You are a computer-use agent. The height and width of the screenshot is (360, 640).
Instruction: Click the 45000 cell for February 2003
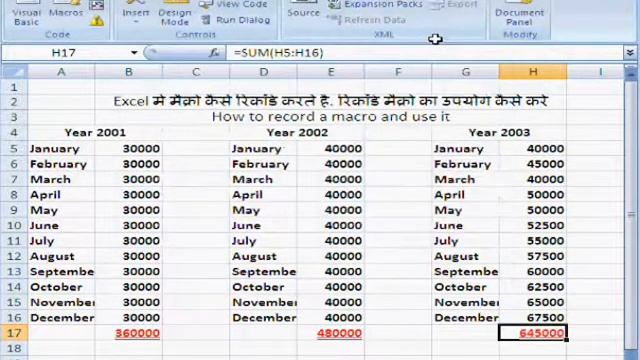(x=533, y=164)
